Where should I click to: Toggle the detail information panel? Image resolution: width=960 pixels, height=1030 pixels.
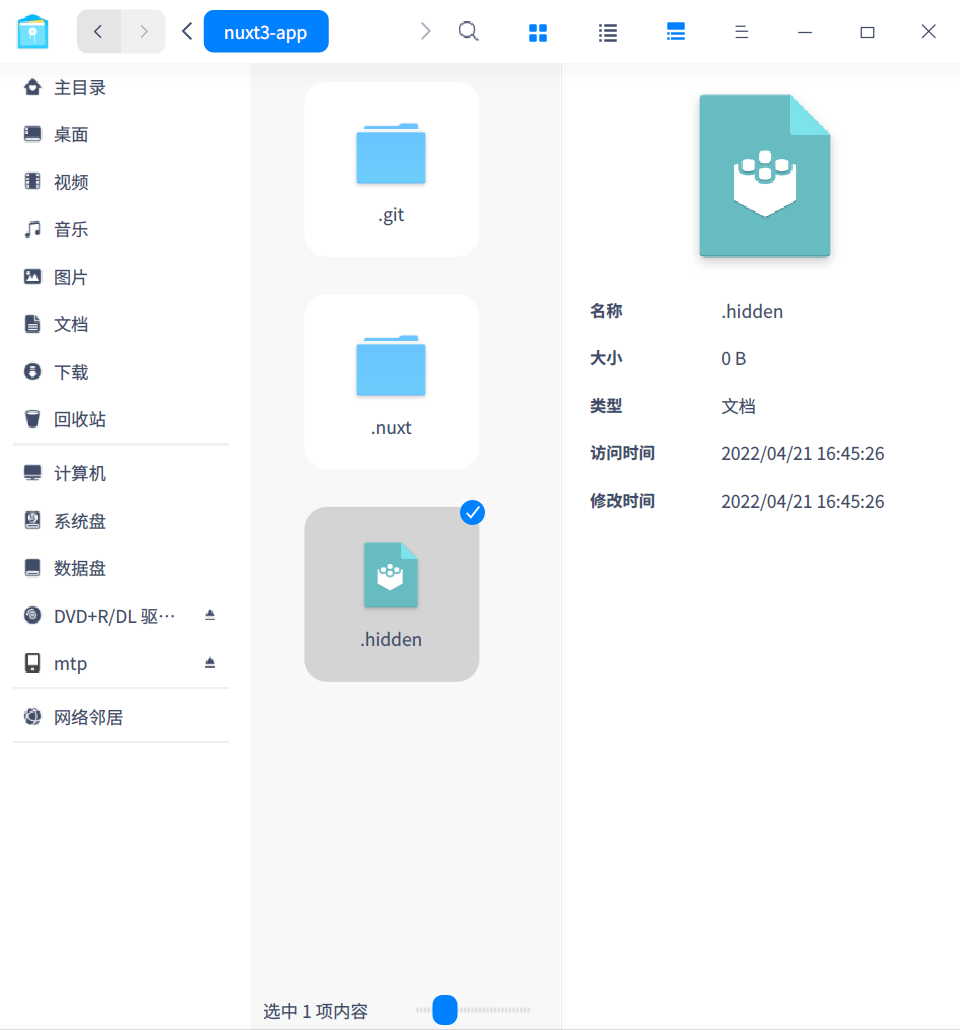(x=676, y=31)
